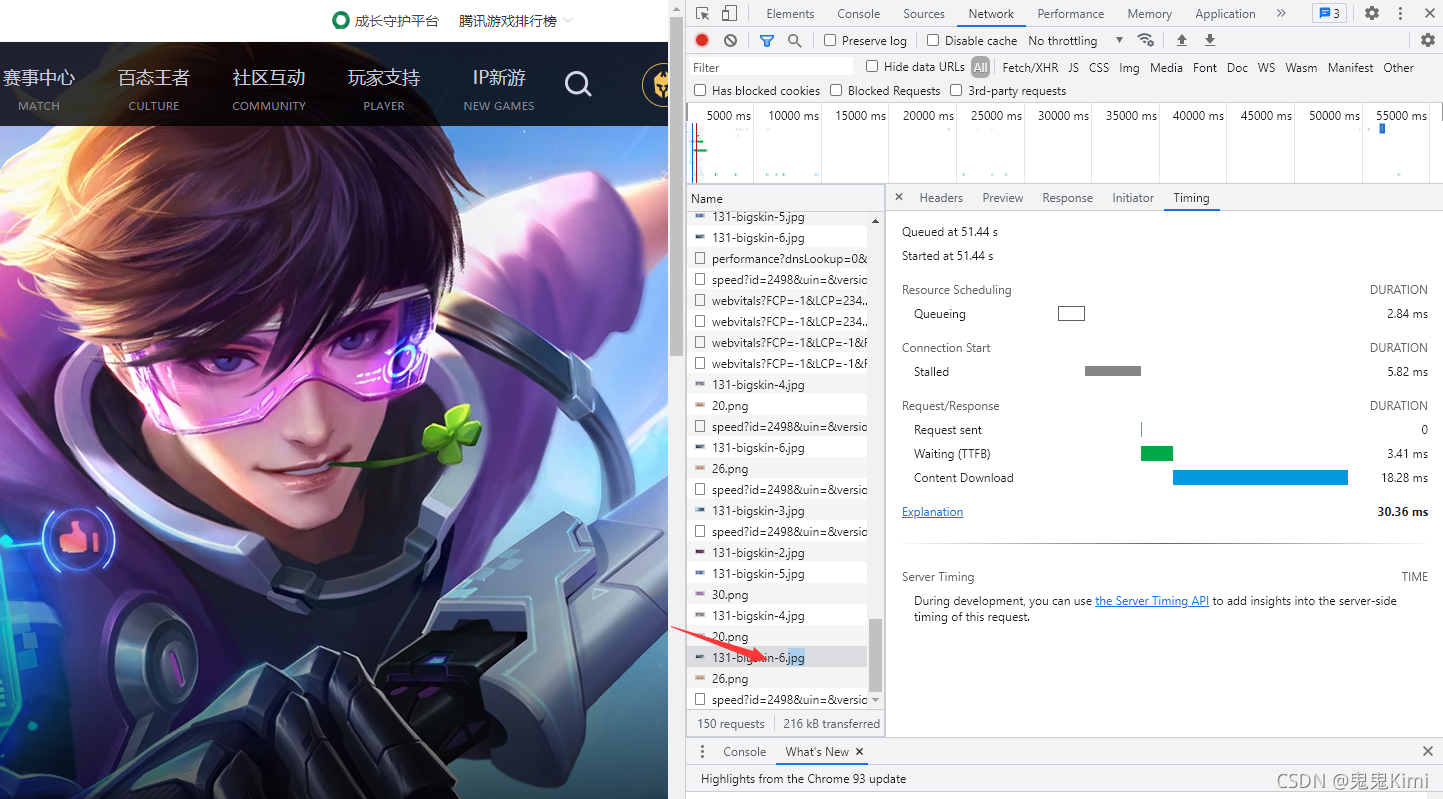
Task: Toggle the device toolbar icon
Action: tap(729, 14)
